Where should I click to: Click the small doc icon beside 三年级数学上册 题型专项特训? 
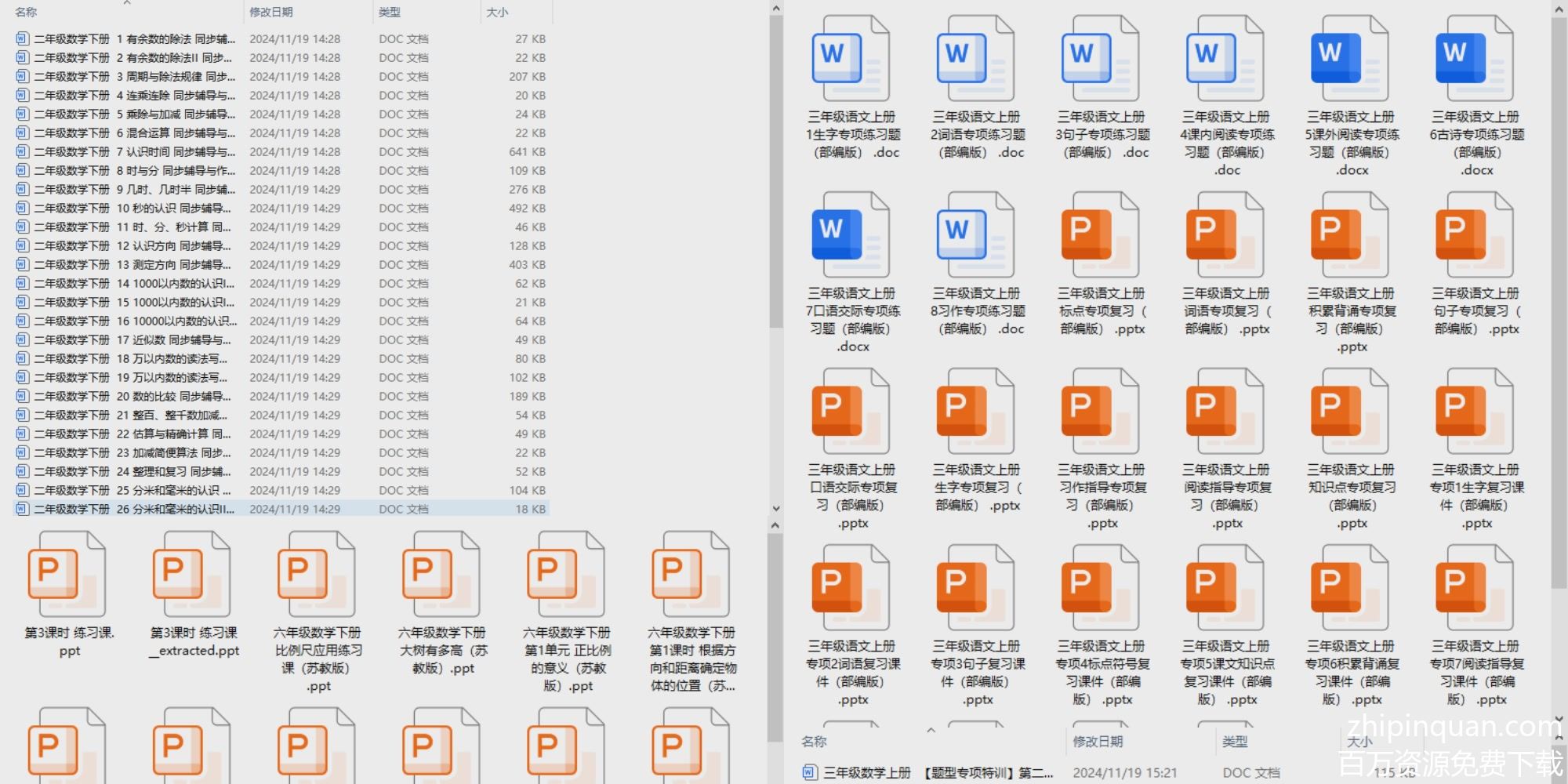click(x=809, y=773)
